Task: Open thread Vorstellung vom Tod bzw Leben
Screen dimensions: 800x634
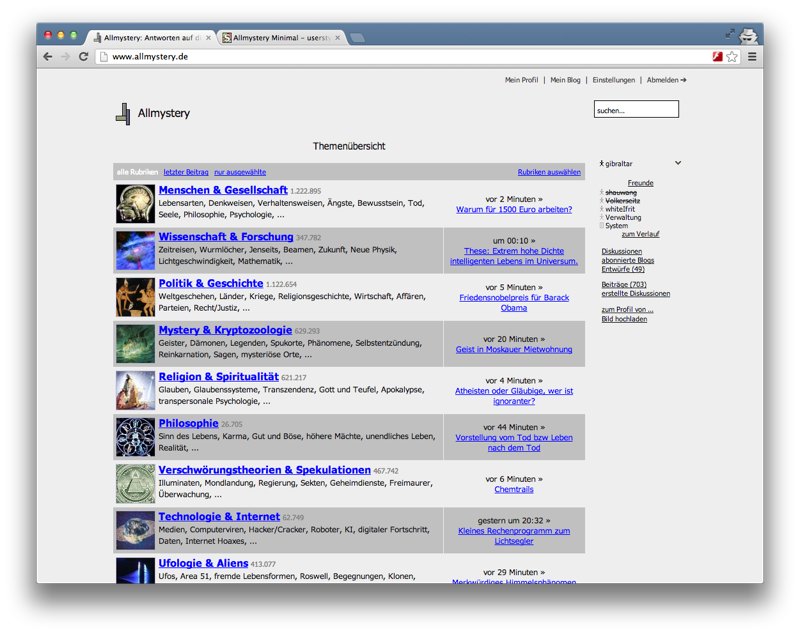Action: pyautogui.click(x=514, y=443)
